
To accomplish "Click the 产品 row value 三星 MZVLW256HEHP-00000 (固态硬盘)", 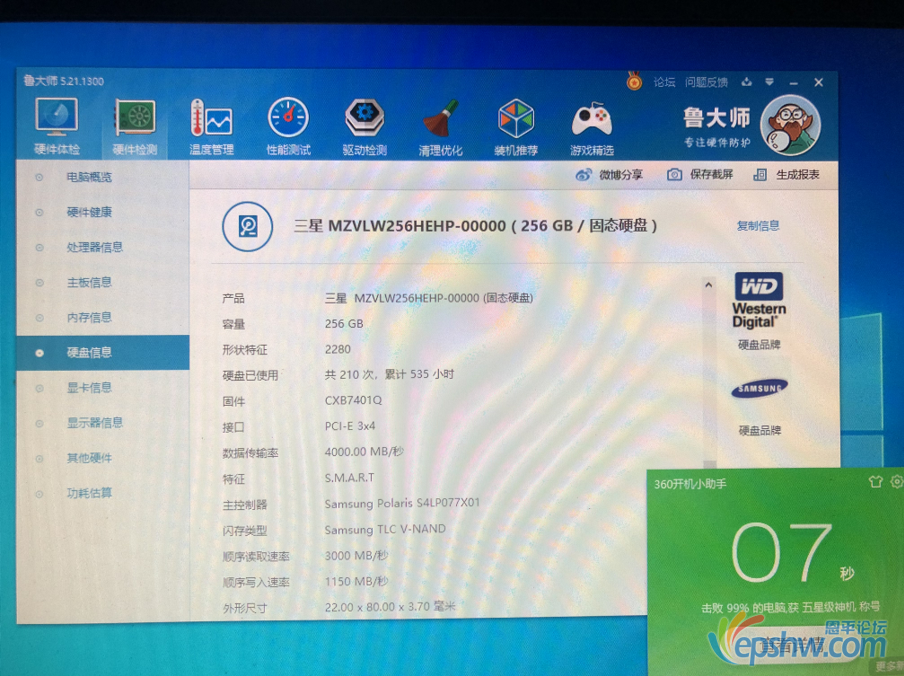I will 429,298.
